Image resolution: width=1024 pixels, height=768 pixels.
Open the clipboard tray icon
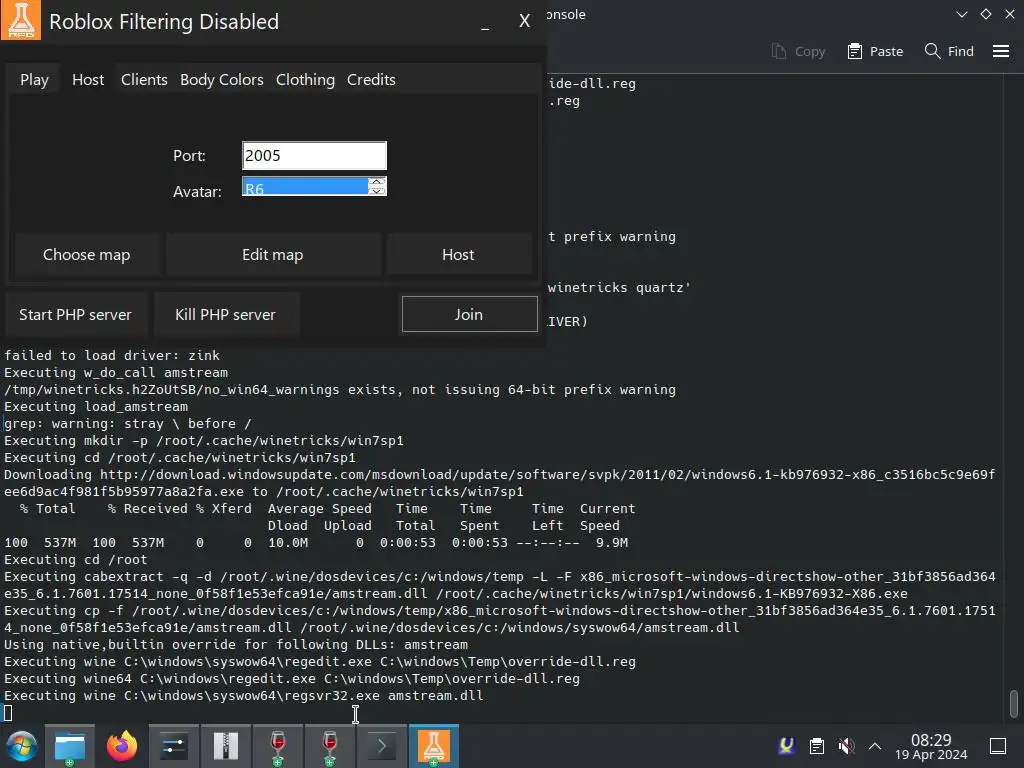click(817, 746)
